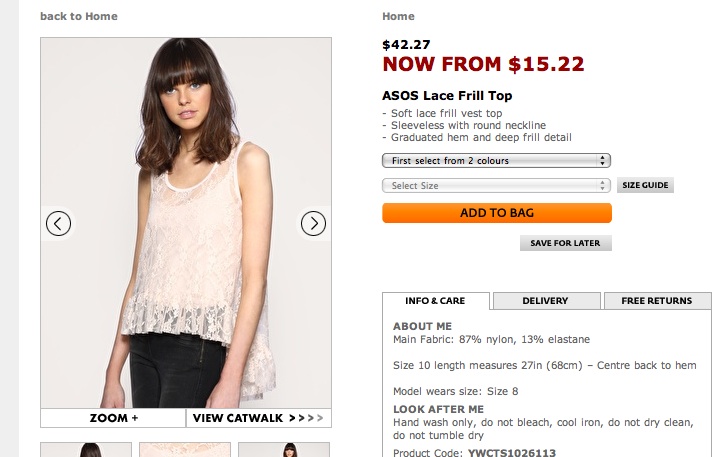Go back to Home link
Viewport: 721px width, 457px height.
click(x=79, y=16)
